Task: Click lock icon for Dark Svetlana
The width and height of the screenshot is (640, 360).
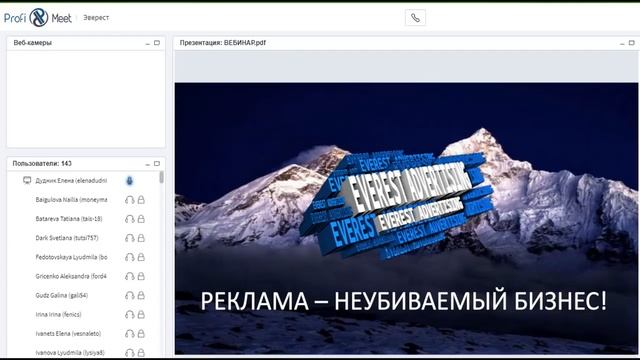Action: coord(141,238)
